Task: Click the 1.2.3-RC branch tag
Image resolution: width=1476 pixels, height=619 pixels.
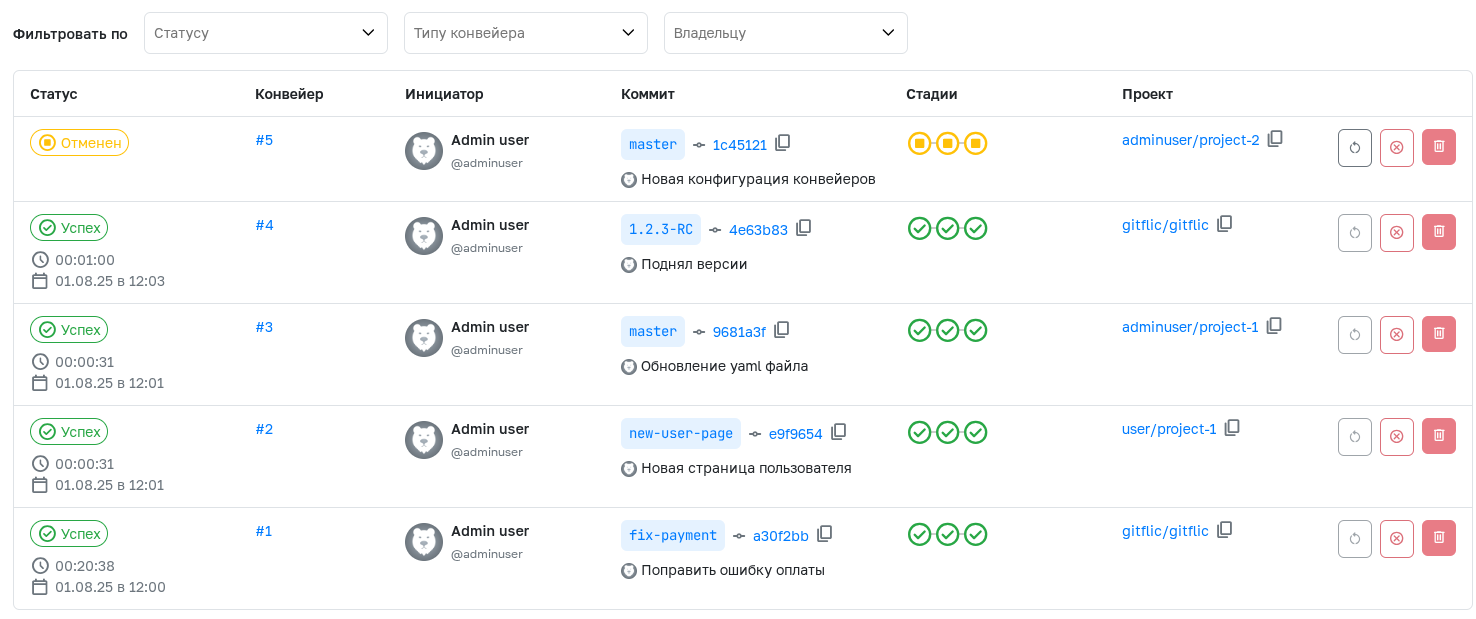Action: (x=660, y=229)
